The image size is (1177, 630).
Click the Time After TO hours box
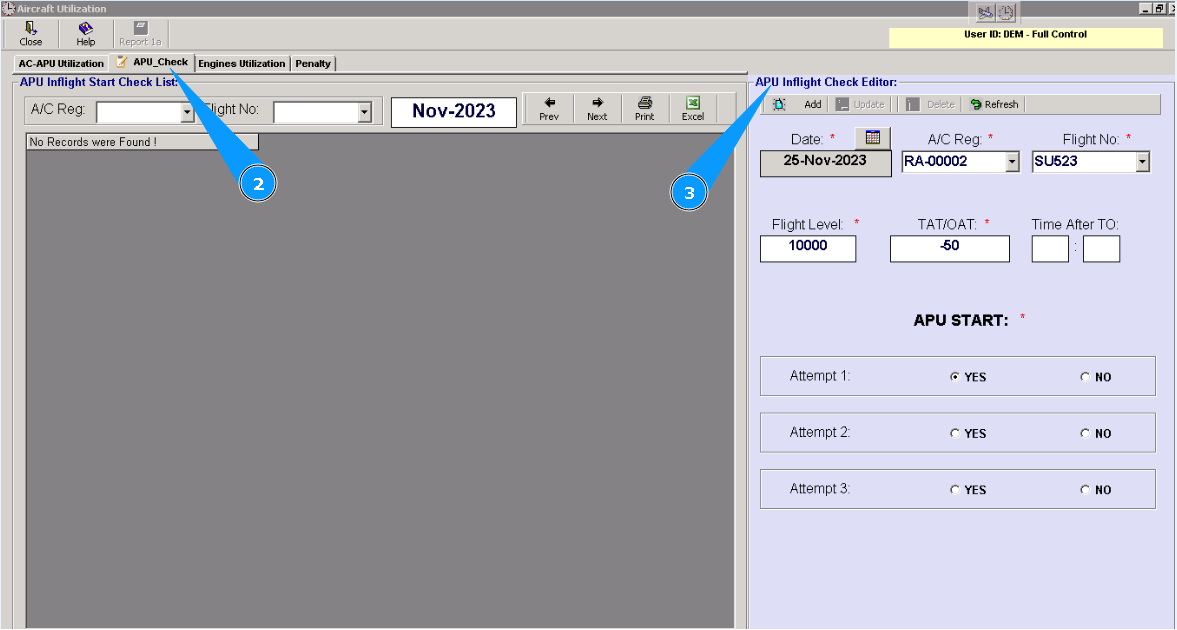(1050, 249)
